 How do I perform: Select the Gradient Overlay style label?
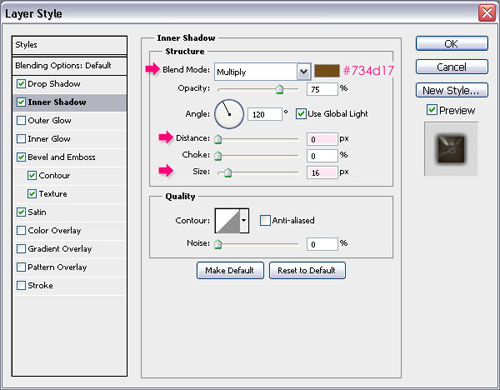tap(60, 249)
